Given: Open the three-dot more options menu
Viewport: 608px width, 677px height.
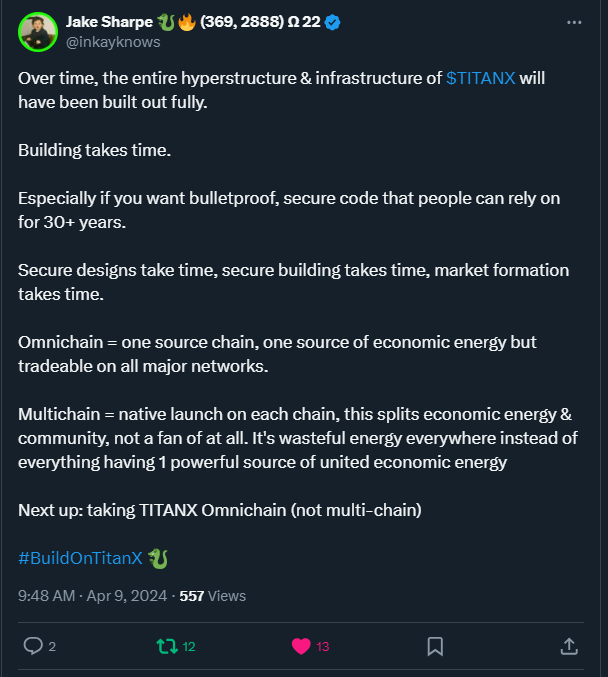Looking at the screenshot, I should pyautogui.click(x=574, y=22).
